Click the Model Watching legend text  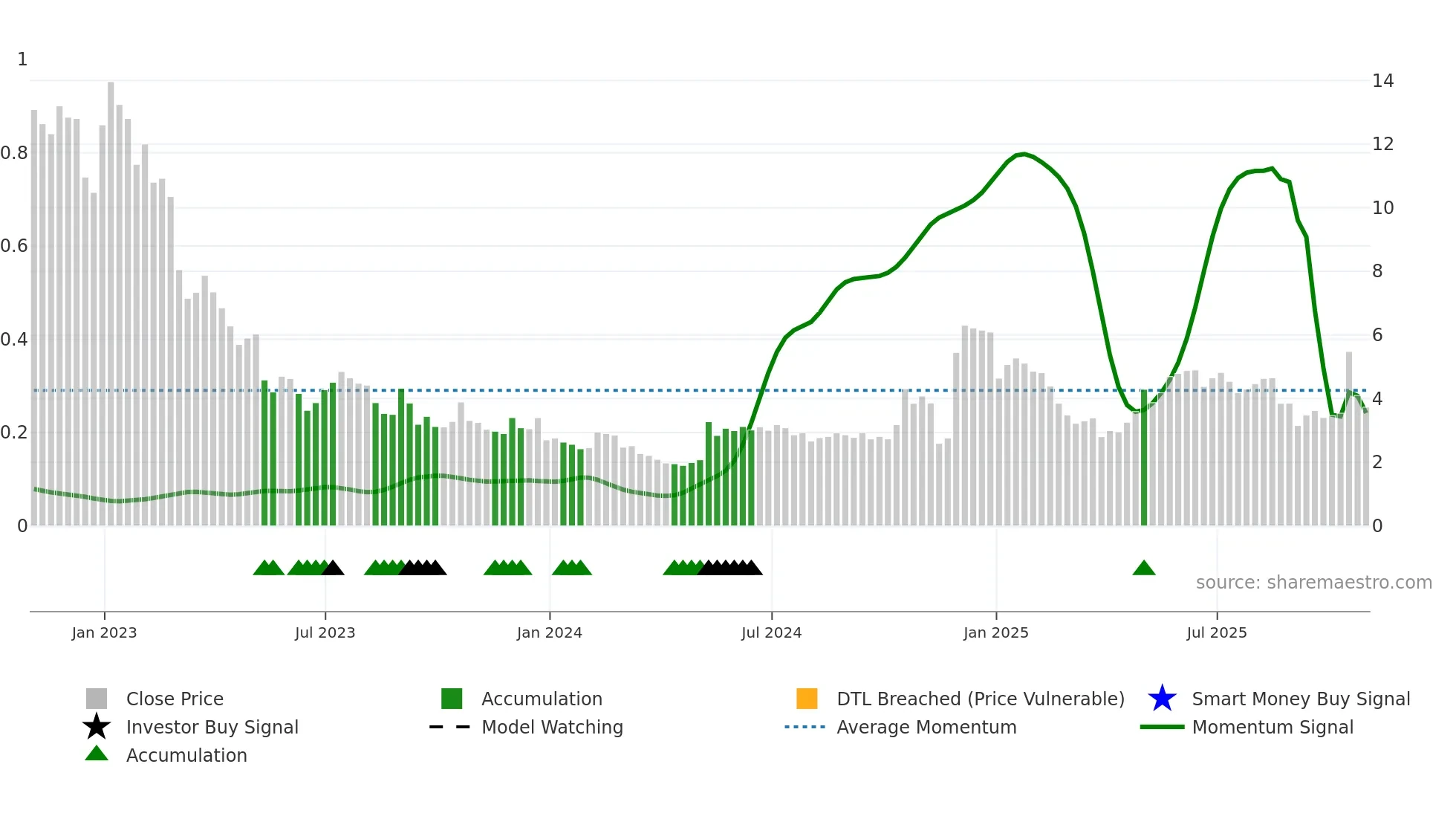[552, 727]
